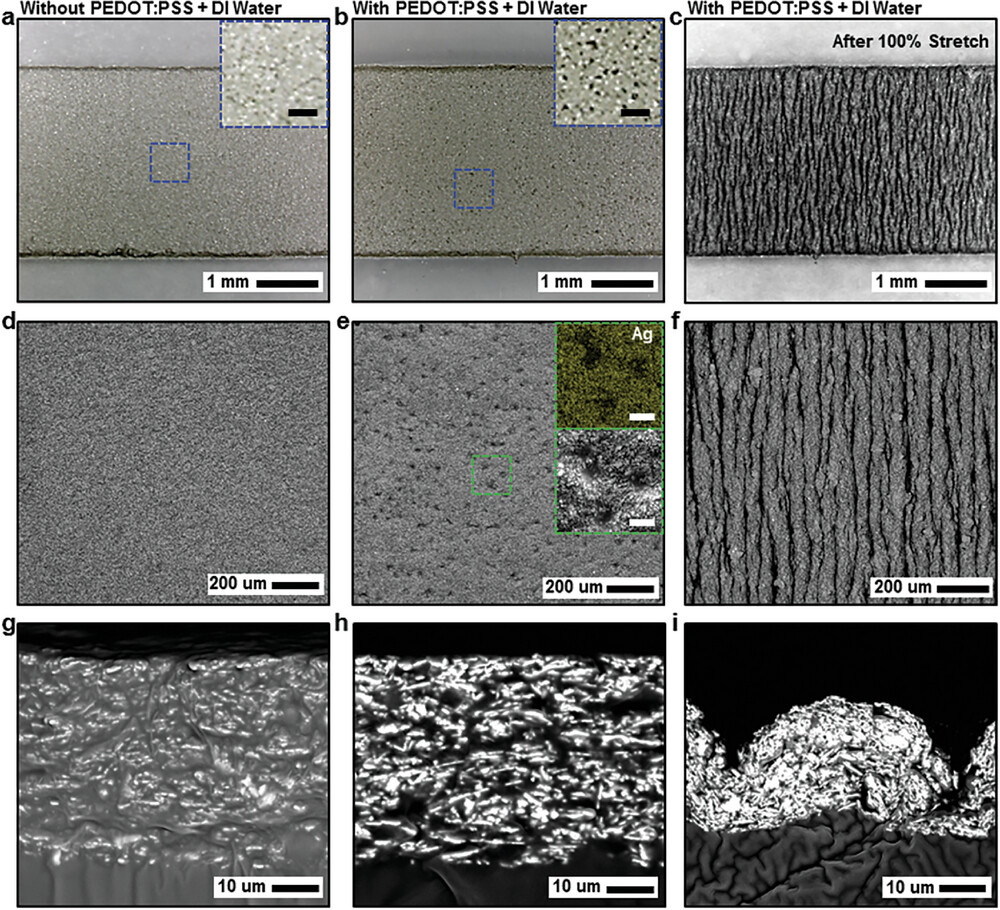
Task: Select the grayscale SEM inset in panel e
Action: (x=609, y=481)
